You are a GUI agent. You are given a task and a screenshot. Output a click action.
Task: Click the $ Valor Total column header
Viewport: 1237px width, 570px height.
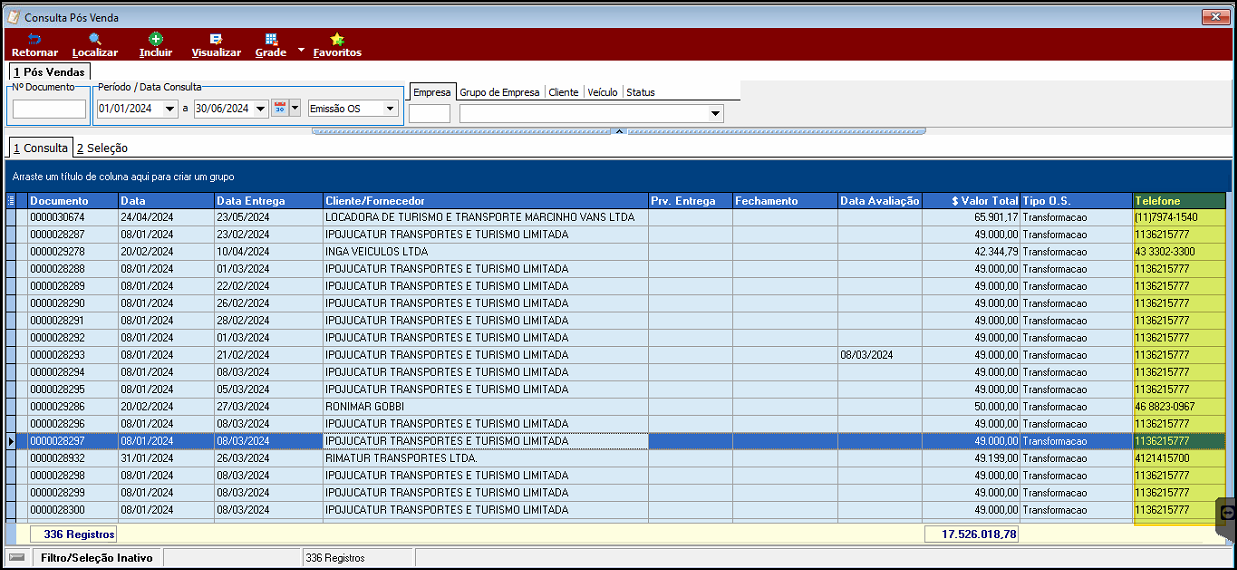(971, 201)
